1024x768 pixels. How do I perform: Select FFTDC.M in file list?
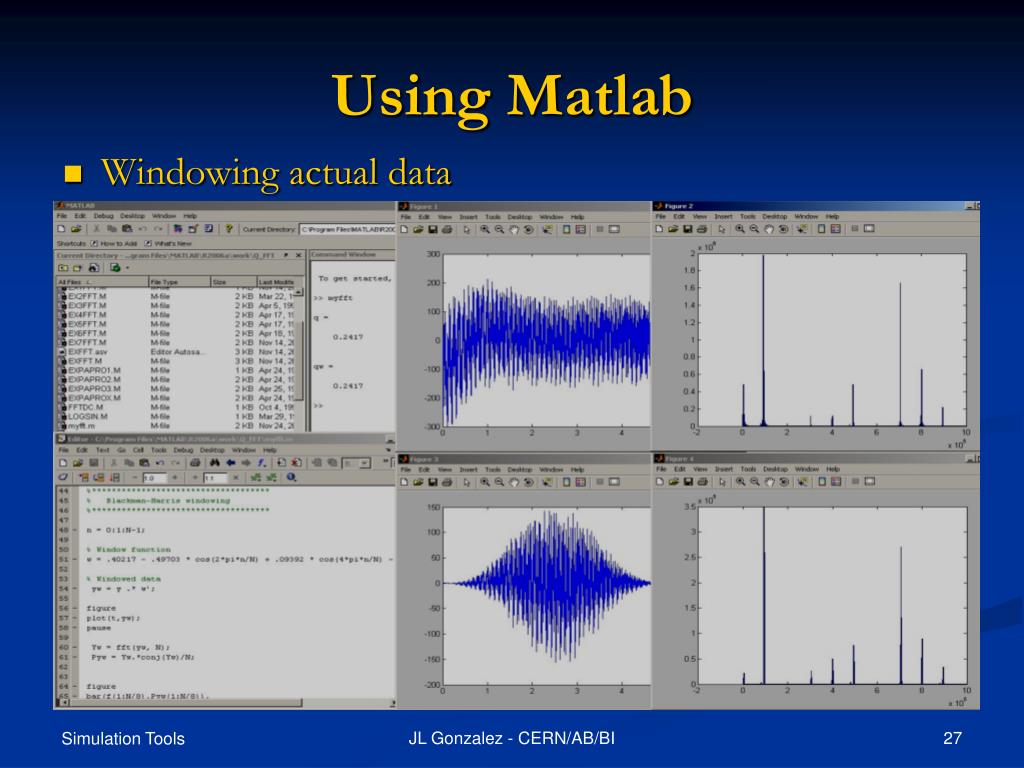point(86,407)
